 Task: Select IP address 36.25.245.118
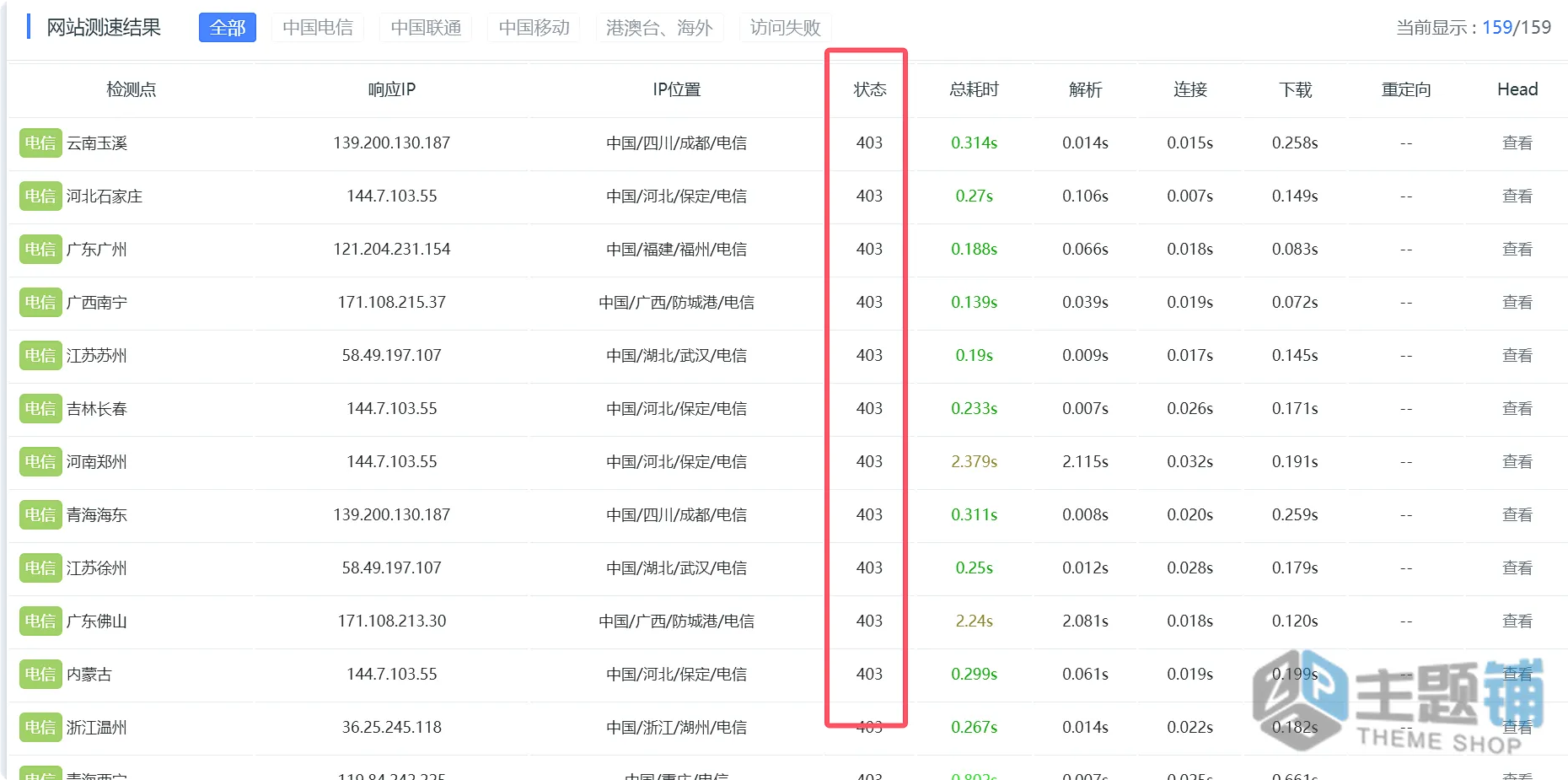[392, 728]
